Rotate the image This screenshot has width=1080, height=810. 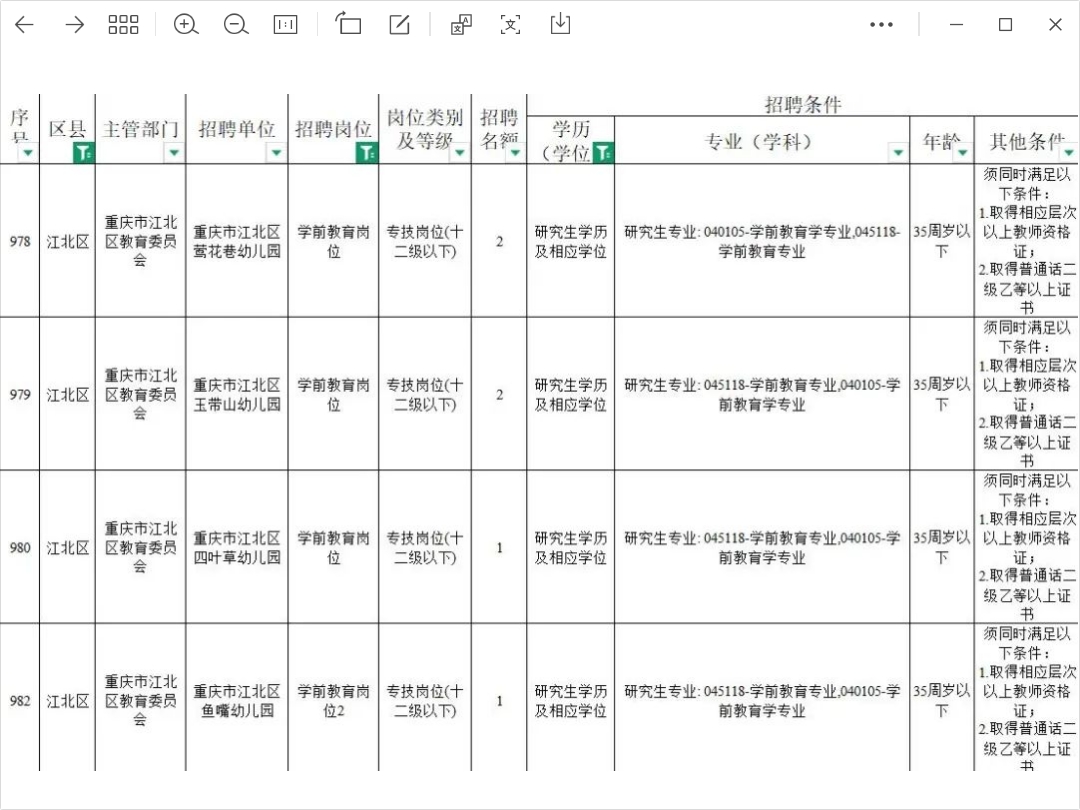pyautogui.click(x=349, y=24)
